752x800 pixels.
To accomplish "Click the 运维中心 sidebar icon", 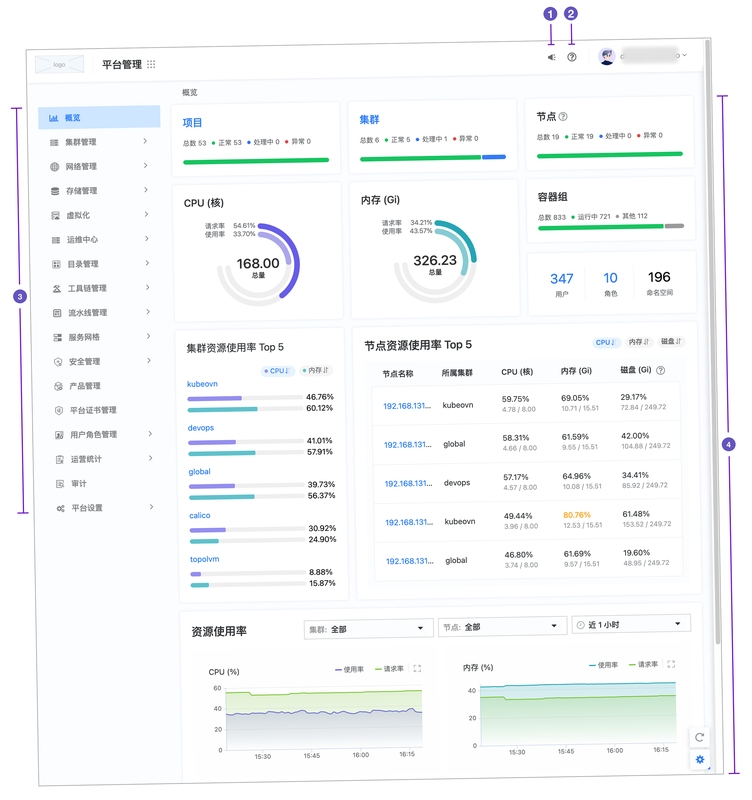I will 56,240.
